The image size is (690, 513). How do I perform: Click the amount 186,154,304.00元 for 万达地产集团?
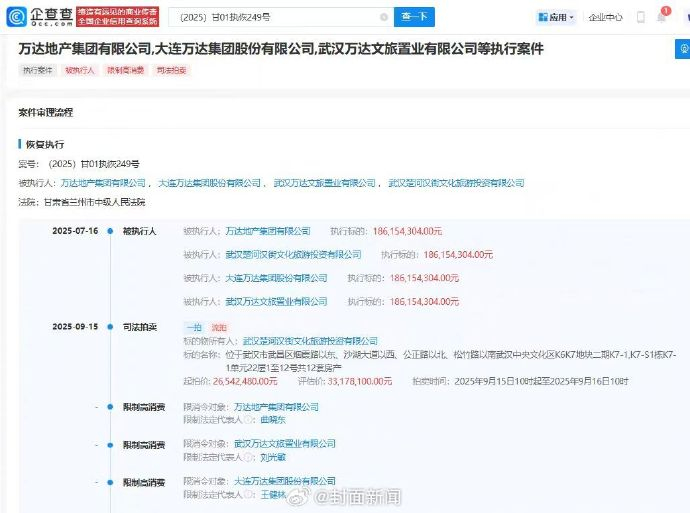(407, 231)
